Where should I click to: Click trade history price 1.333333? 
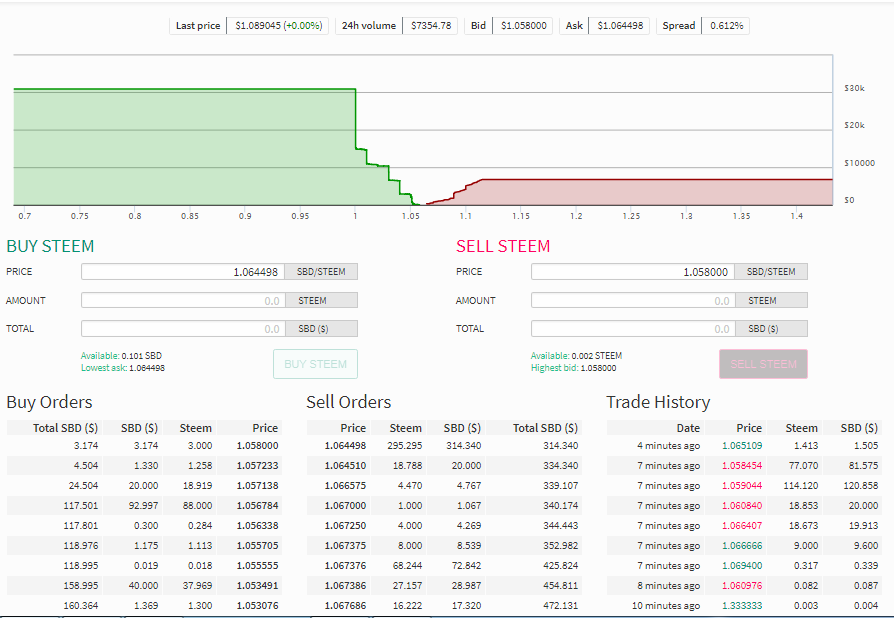742,605
